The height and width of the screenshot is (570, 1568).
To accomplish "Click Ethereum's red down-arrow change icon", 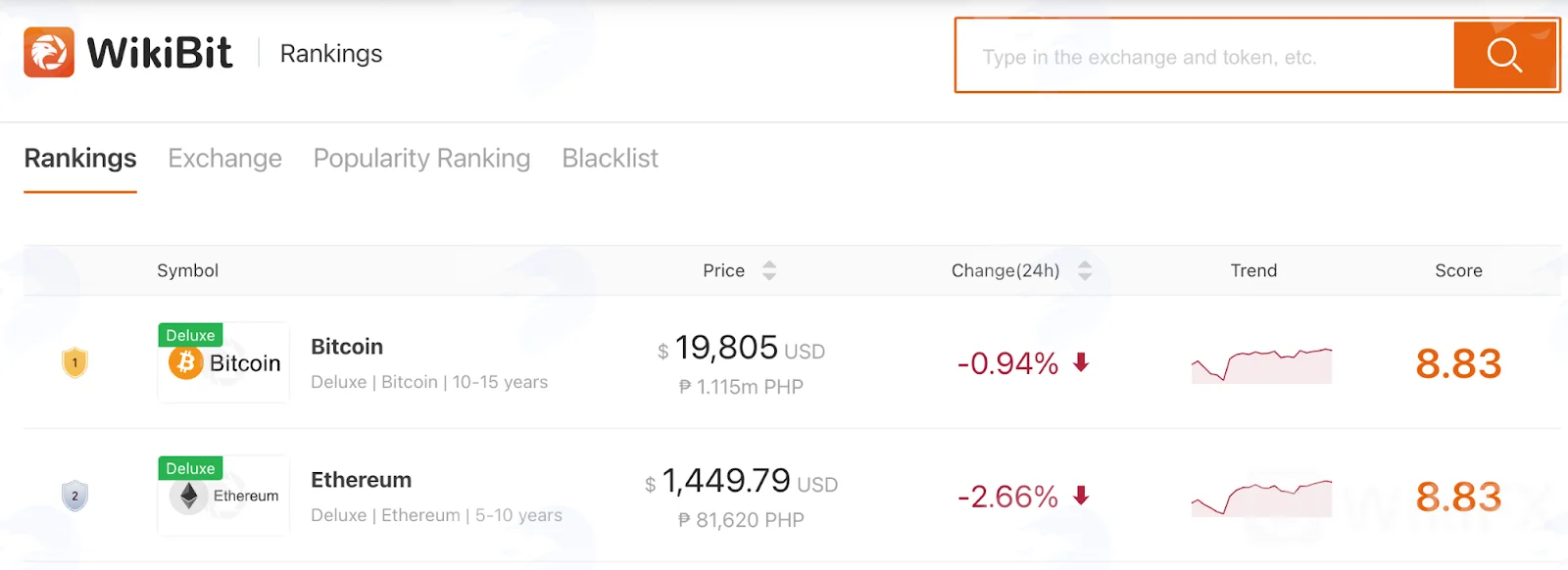I will [1081, 496].
